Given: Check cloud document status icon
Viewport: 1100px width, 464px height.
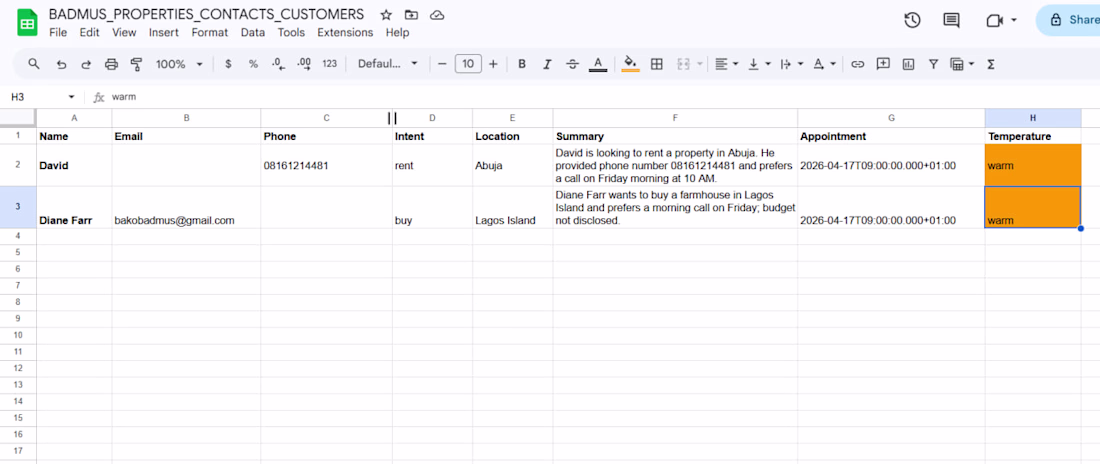Looking at the screenshot, I should click(x=436, y=15).
